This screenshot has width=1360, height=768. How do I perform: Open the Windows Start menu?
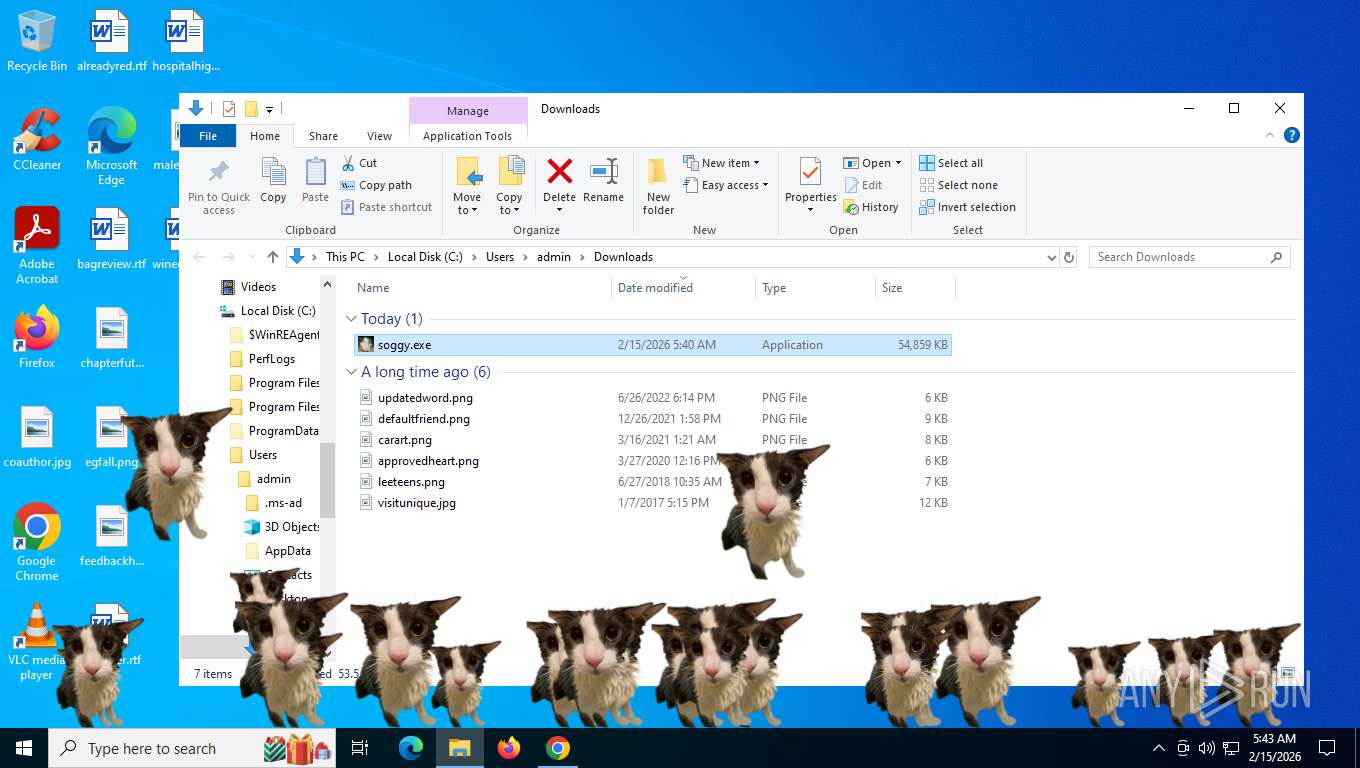(24, 748)
